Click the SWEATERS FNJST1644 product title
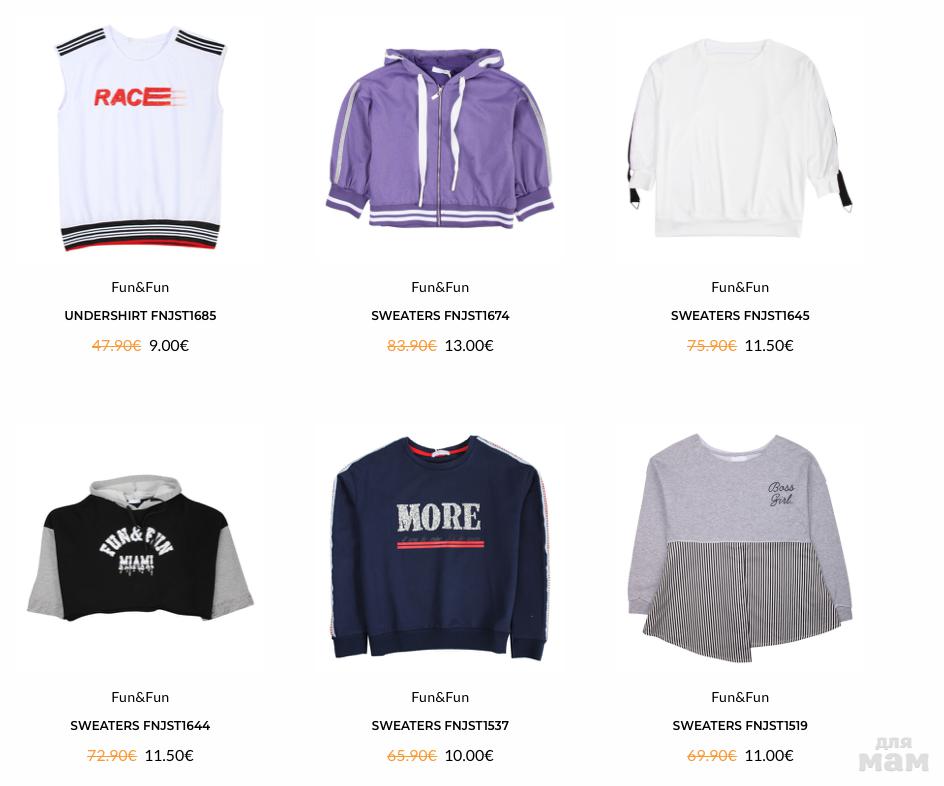 [x=140, y=725]
